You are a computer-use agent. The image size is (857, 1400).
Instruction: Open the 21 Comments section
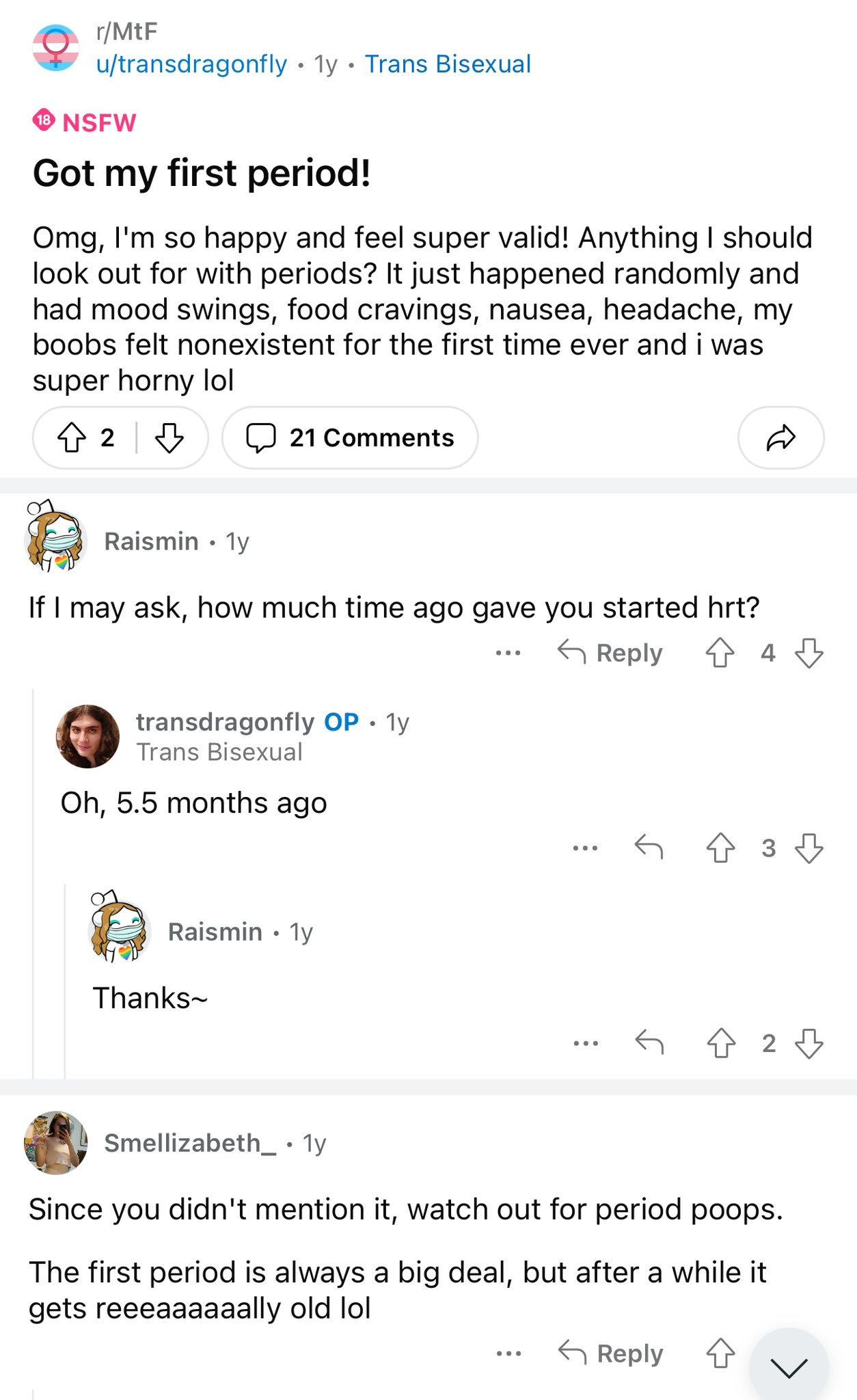click(350, 437)
